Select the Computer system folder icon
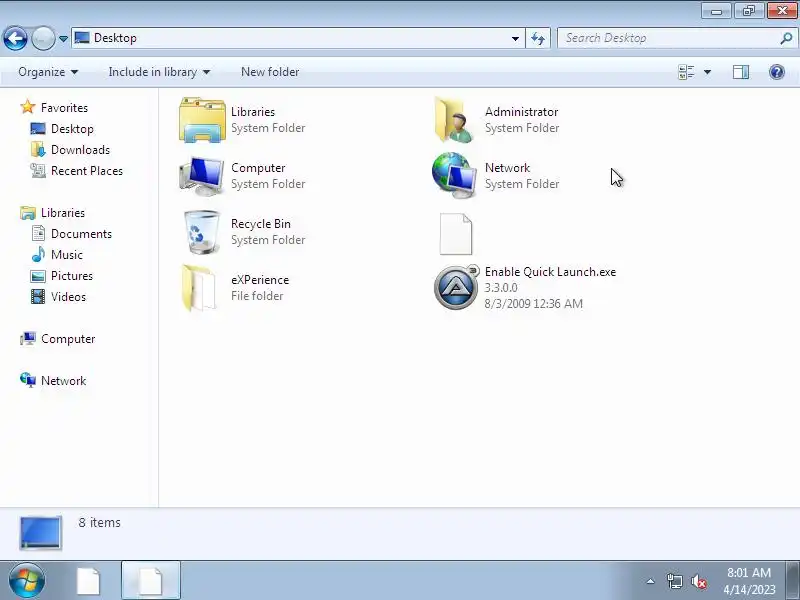 point(202,176)
